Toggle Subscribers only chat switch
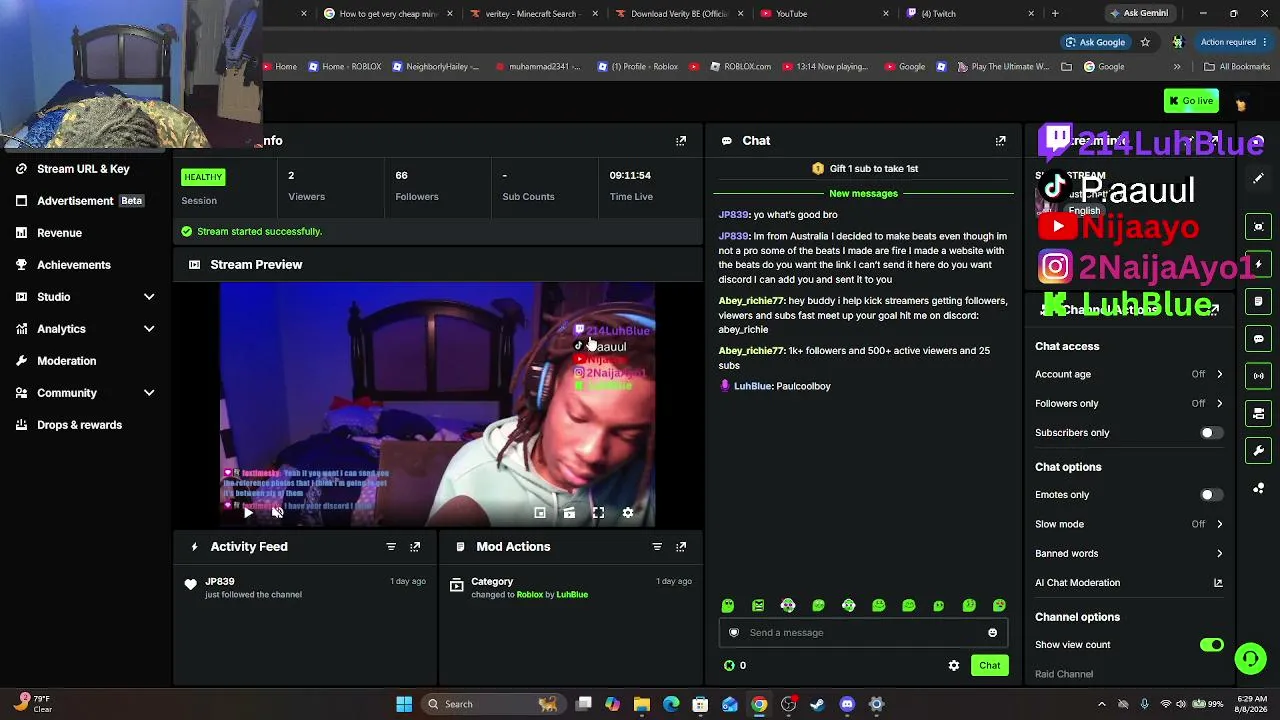 [1210, 433]
